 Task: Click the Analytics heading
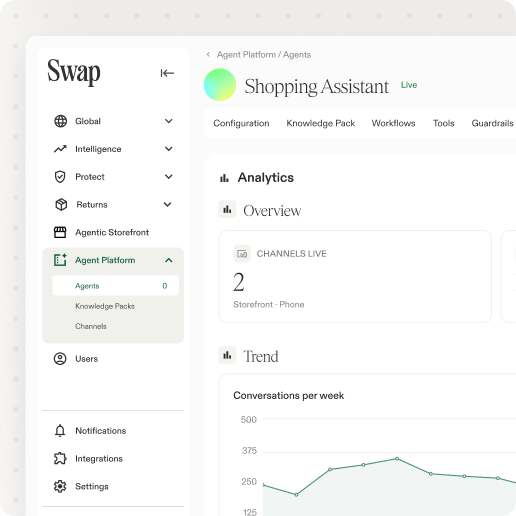[x=266, y=178]
